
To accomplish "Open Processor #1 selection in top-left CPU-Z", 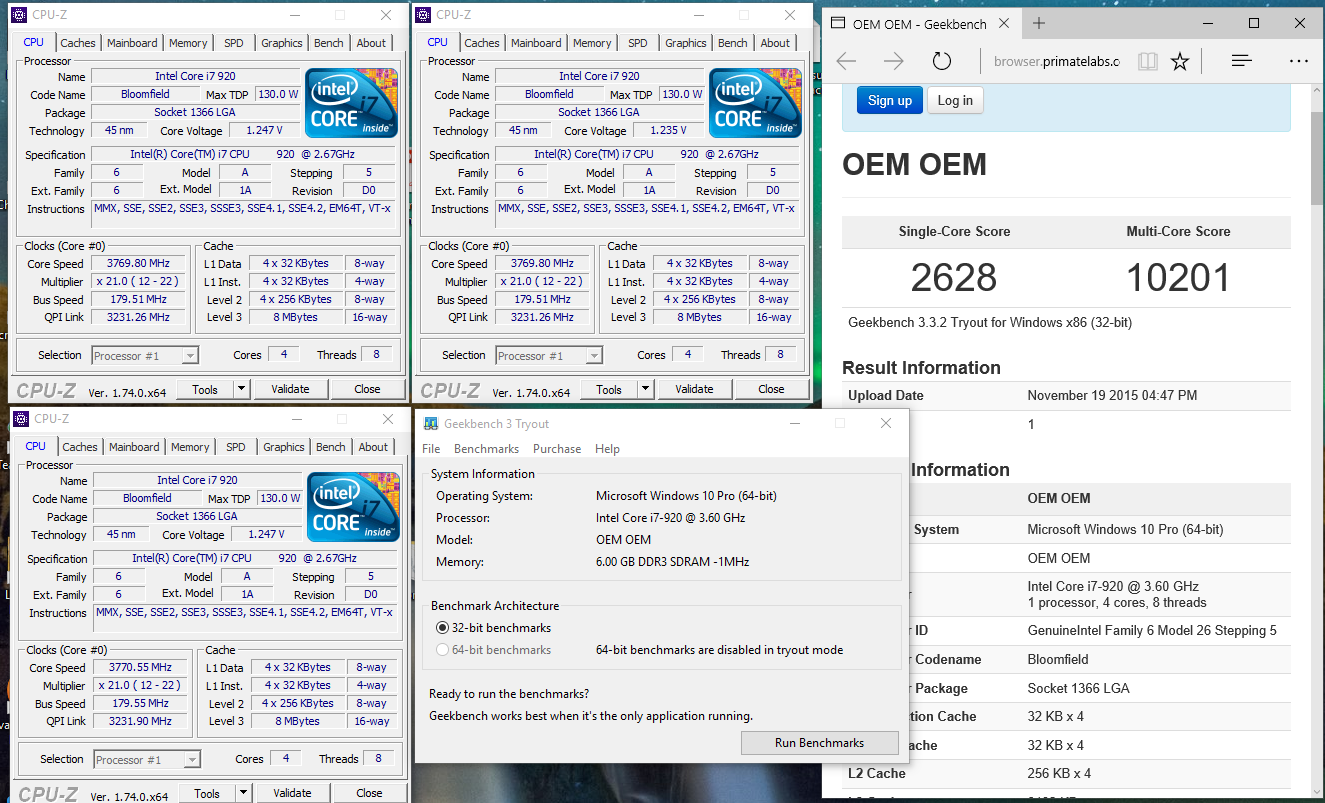I will tap(145, 355).
